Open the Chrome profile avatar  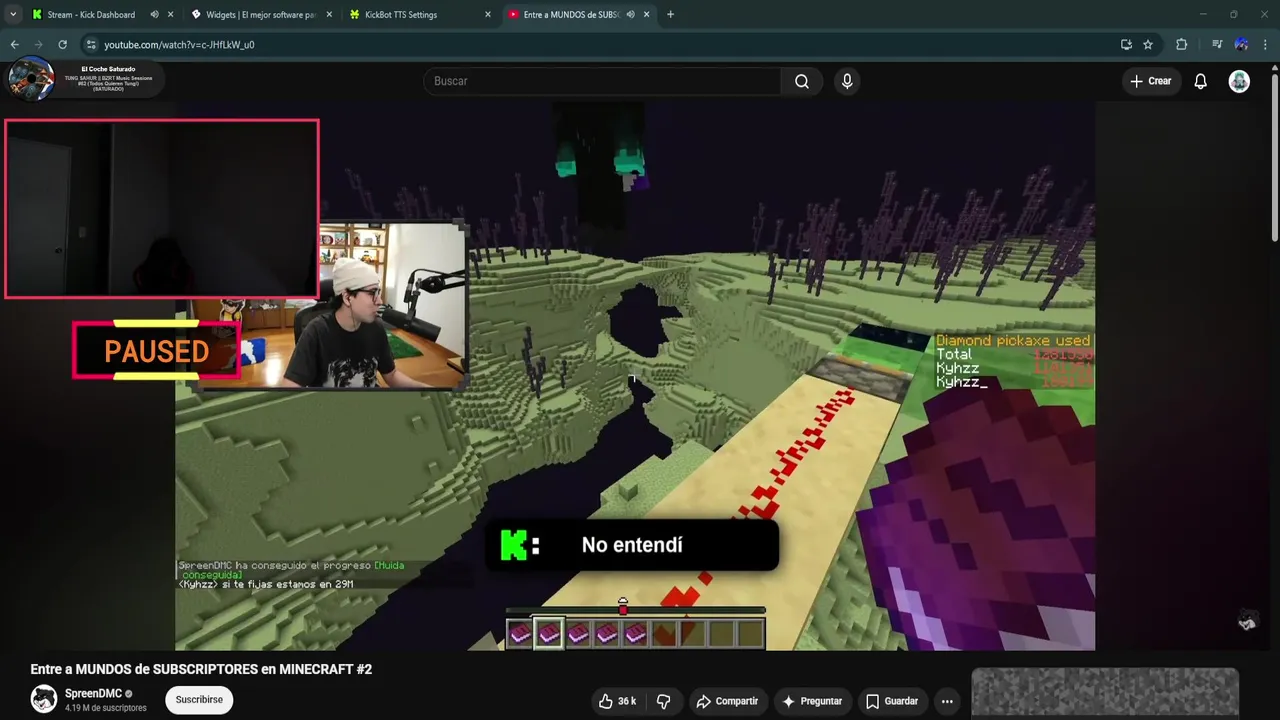pos(1241,44)
